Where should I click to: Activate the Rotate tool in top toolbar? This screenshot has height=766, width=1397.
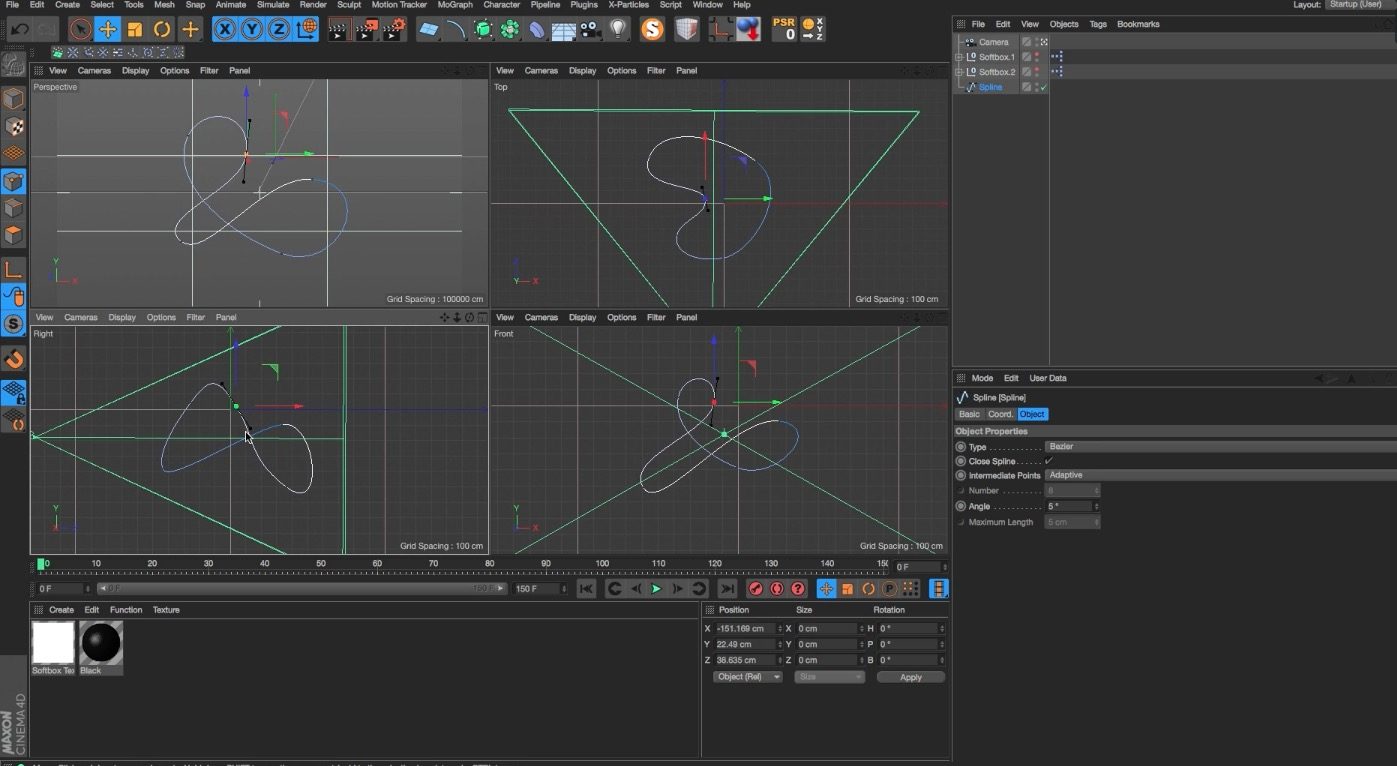click(x=161, y=29)
